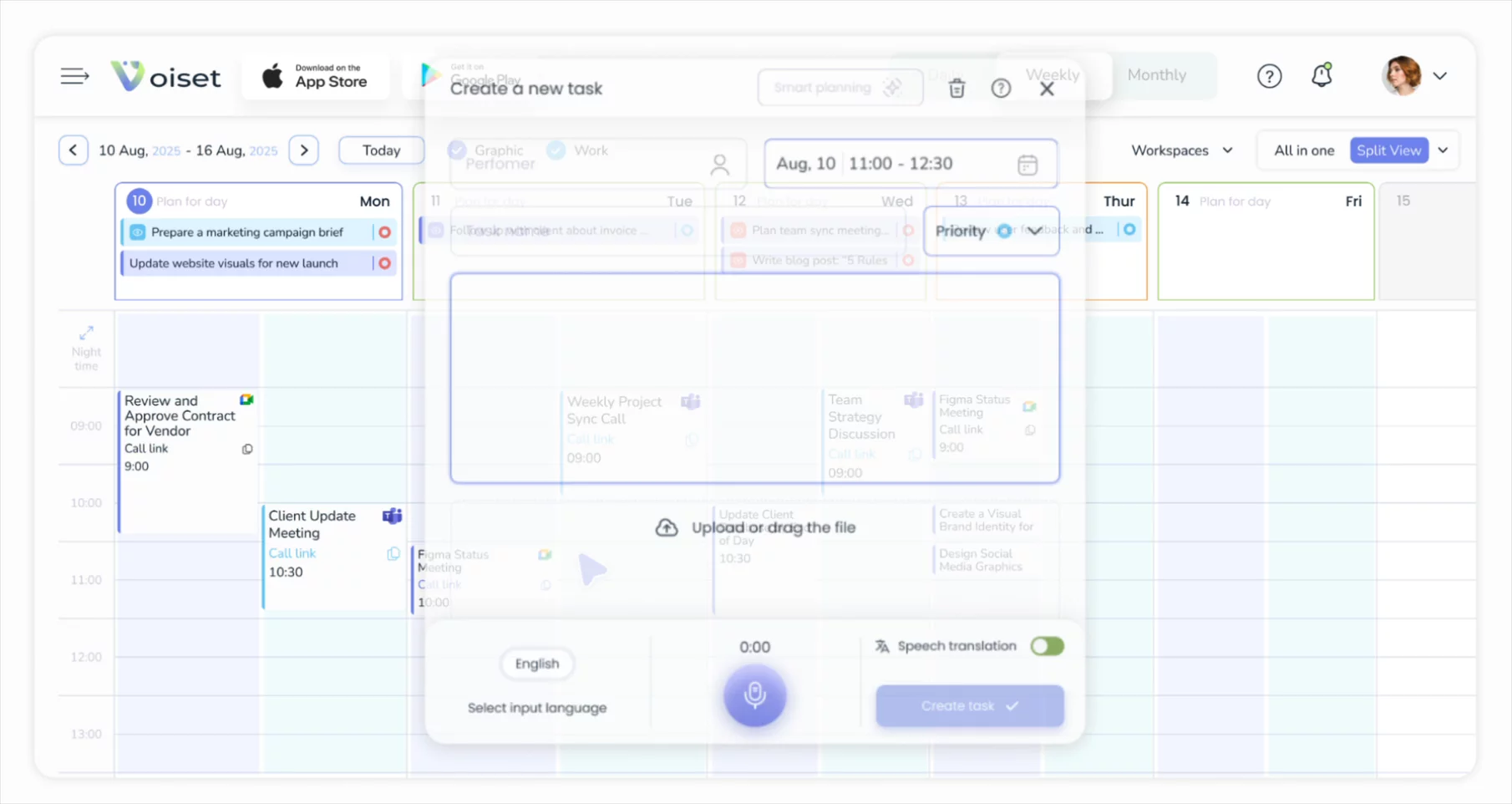Jump to Today in the calendar
The width and height of the screenshot is (1512, 804).
381,150
